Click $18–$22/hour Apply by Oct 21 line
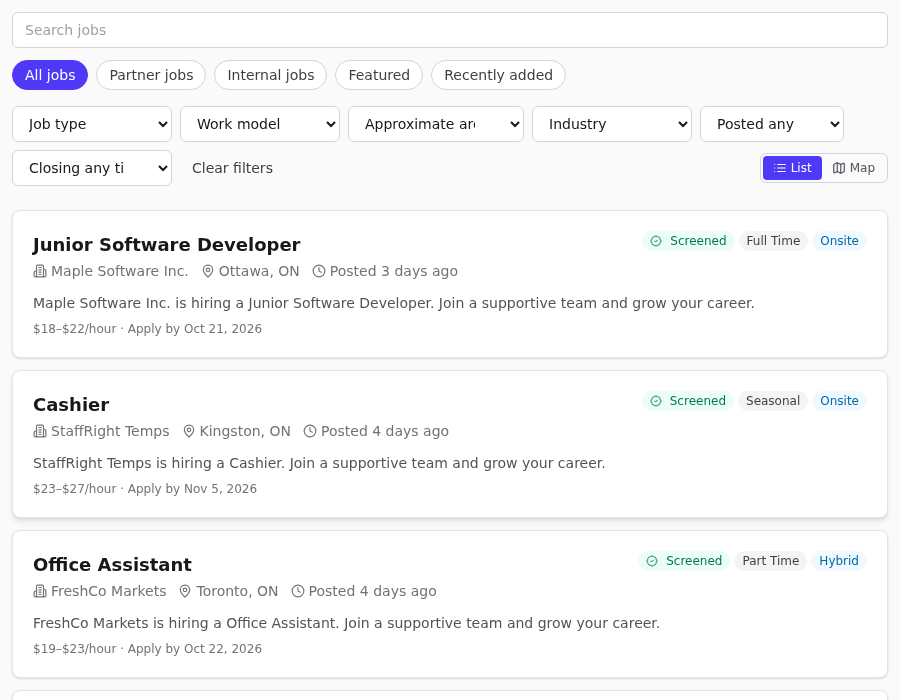 148,329
